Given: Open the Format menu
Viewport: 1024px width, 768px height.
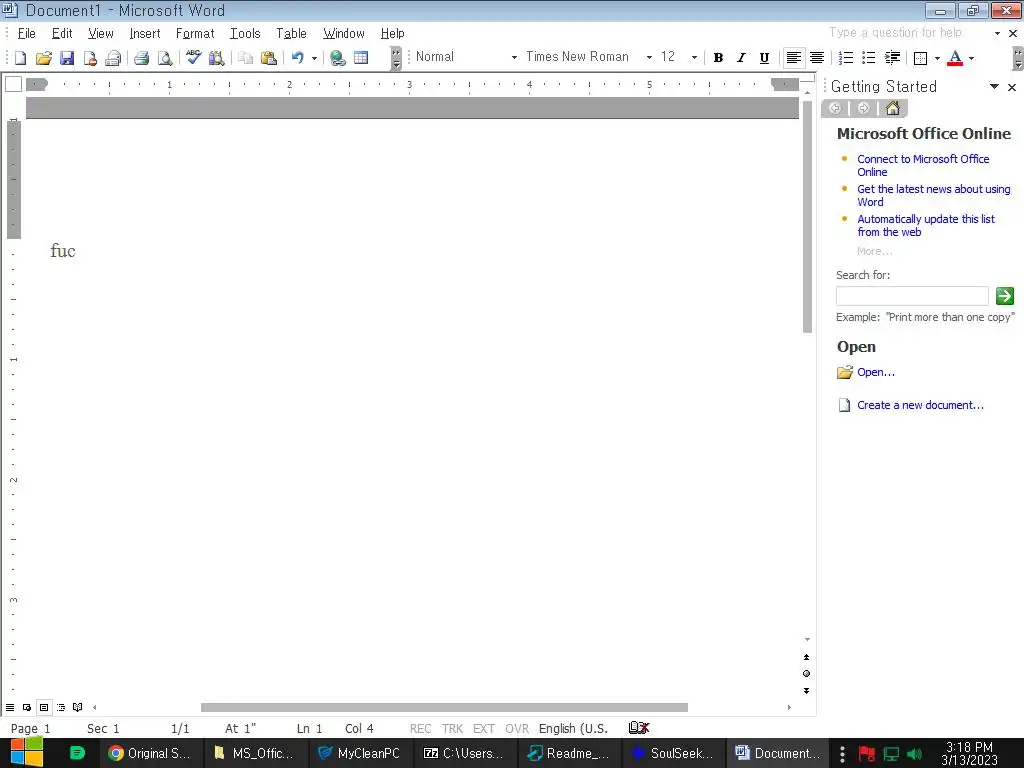Looking at the screenshot, I should coord(195,33).
